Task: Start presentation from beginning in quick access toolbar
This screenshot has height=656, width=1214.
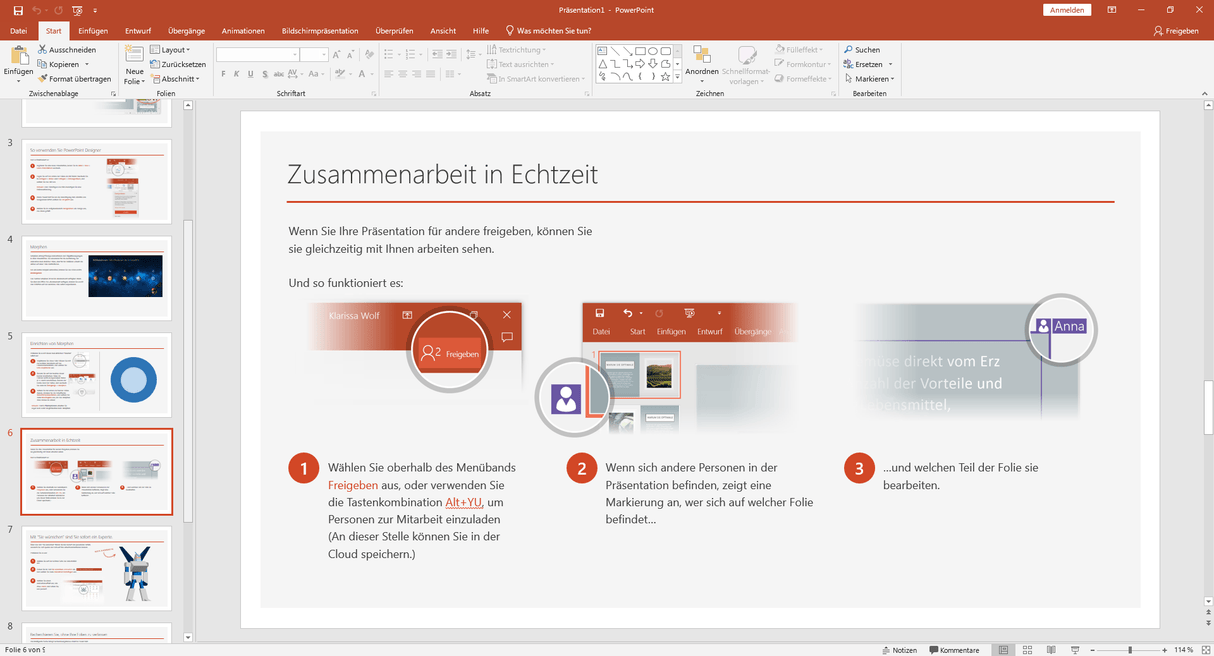Action: (77, 10)
